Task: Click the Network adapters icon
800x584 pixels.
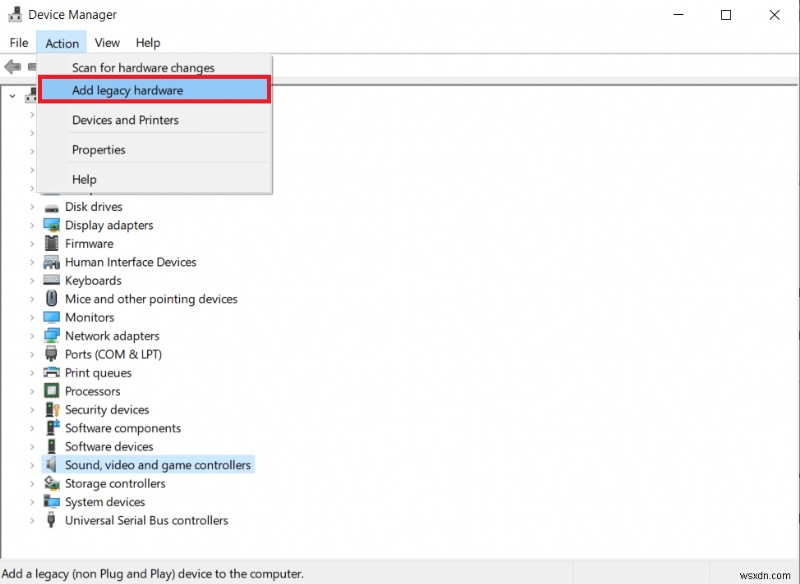Action: pyautogui.click(x=51, y=336)
